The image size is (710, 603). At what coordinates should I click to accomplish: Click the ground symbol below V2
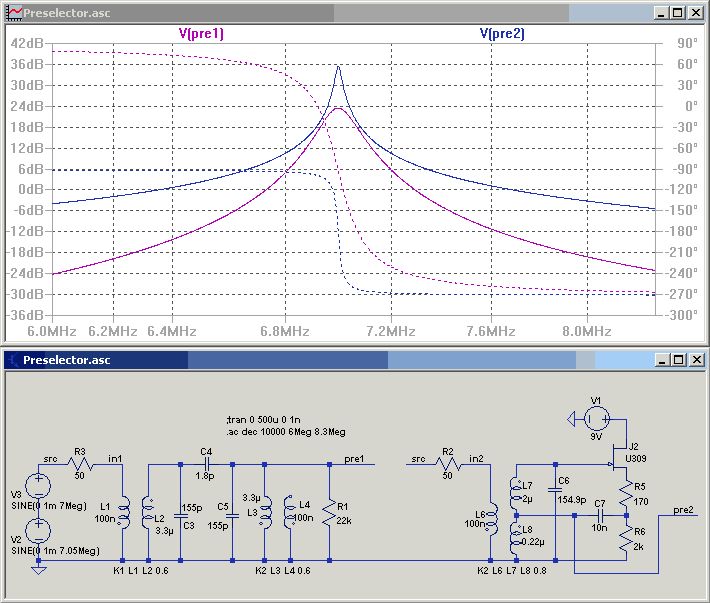(38, 570)
